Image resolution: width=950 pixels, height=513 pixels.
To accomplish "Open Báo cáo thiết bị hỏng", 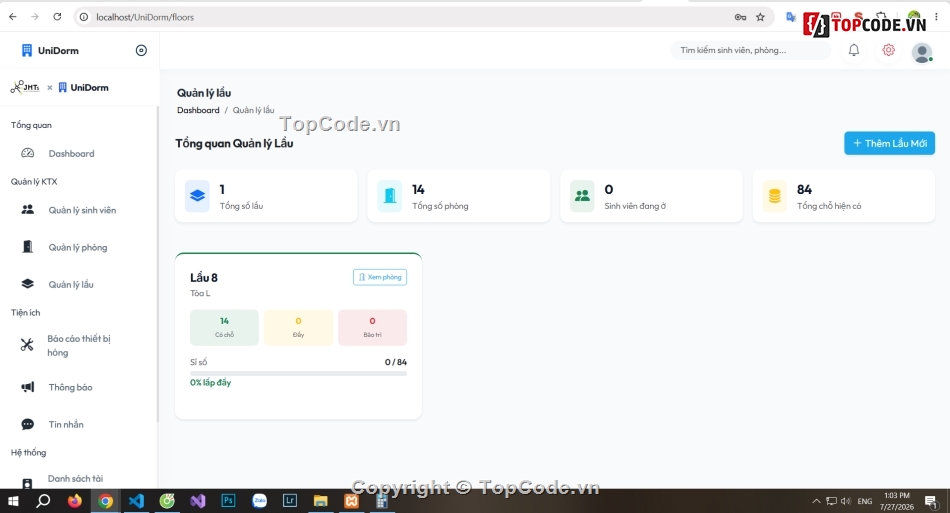I will click(x=79, y=345).
